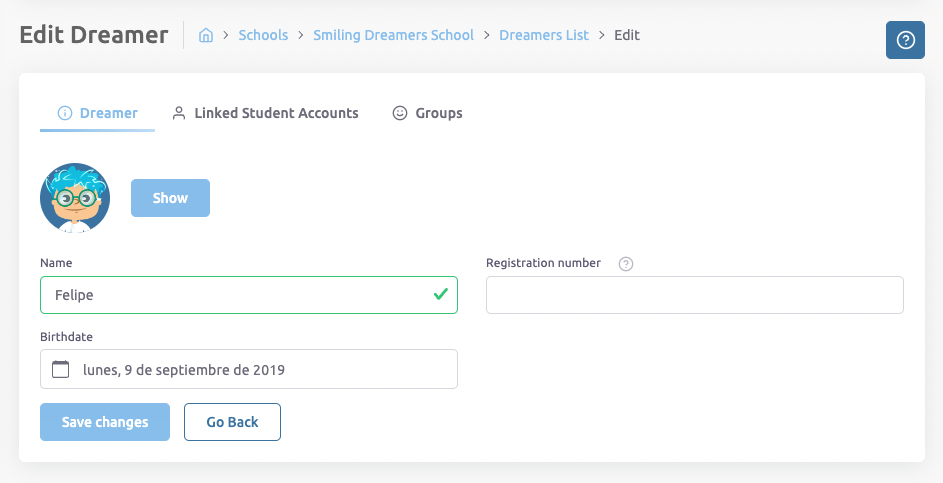Open Smiling Dreamers School breadcrumb link

click(393, 35)
